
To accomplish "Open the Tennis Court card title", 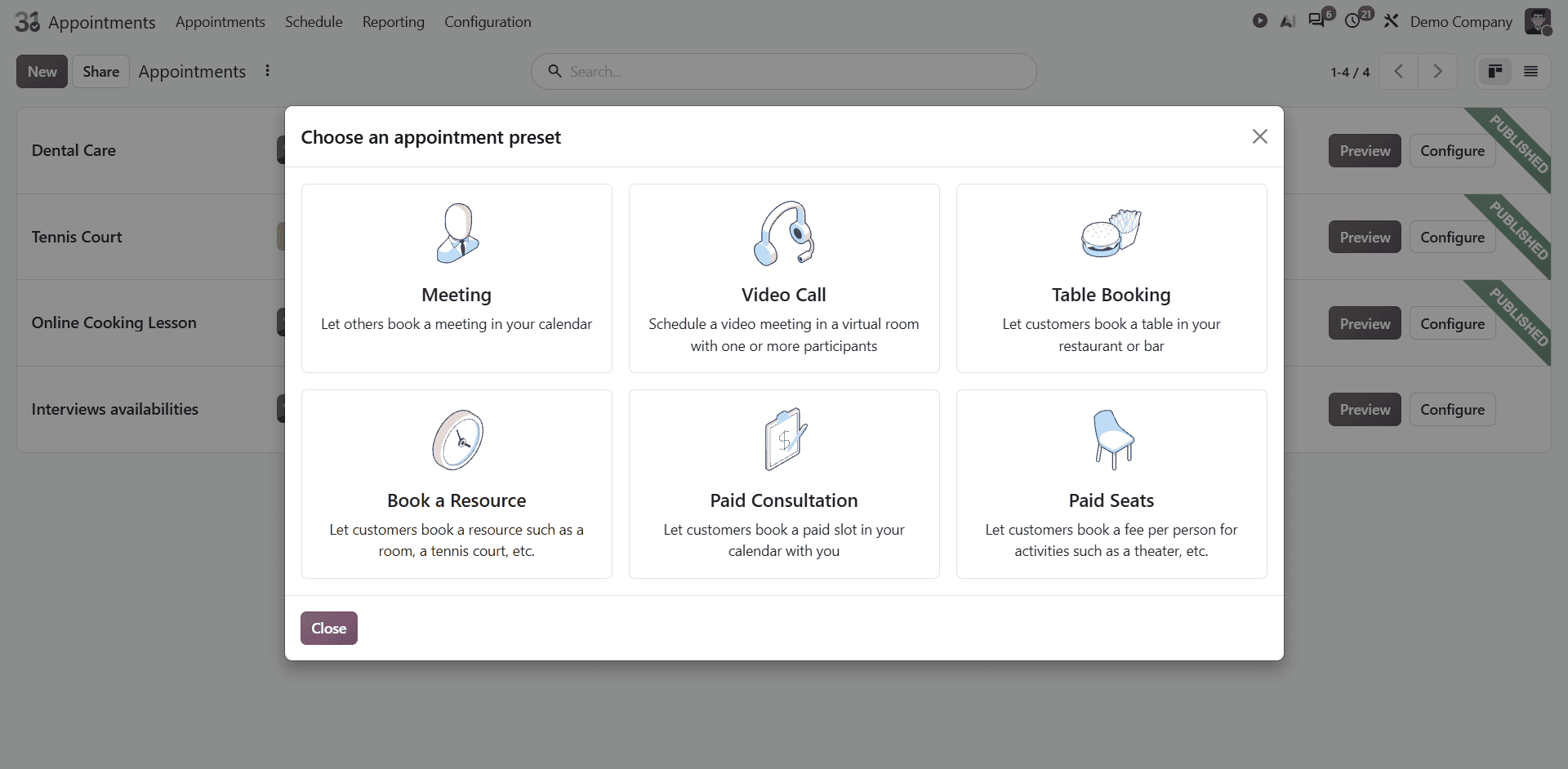I will click(x=77, y=237).
